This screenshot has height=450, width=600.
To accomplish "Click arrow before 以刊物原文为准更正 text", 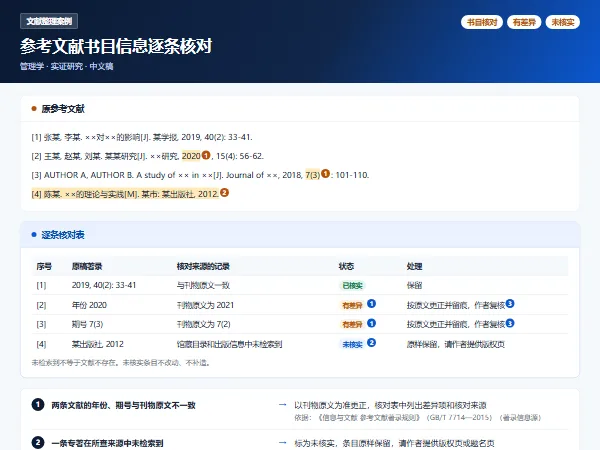I will [282, 404].
